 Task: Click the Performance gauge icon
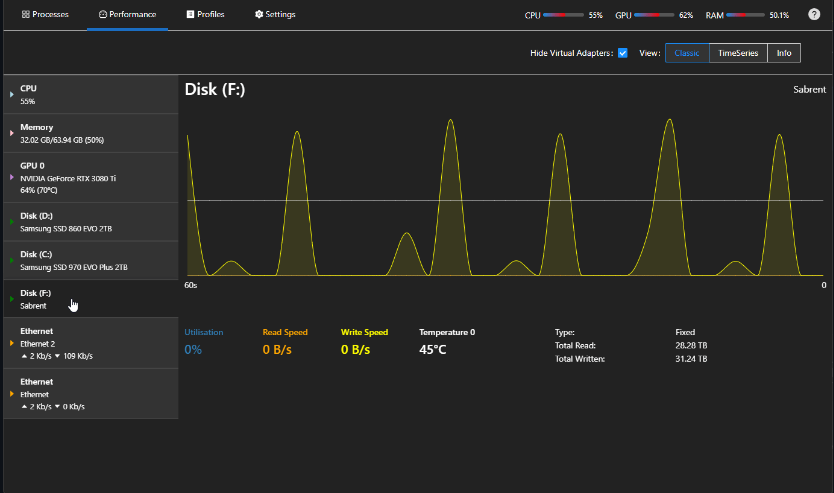pyautogui.click(x=103, y=14)
